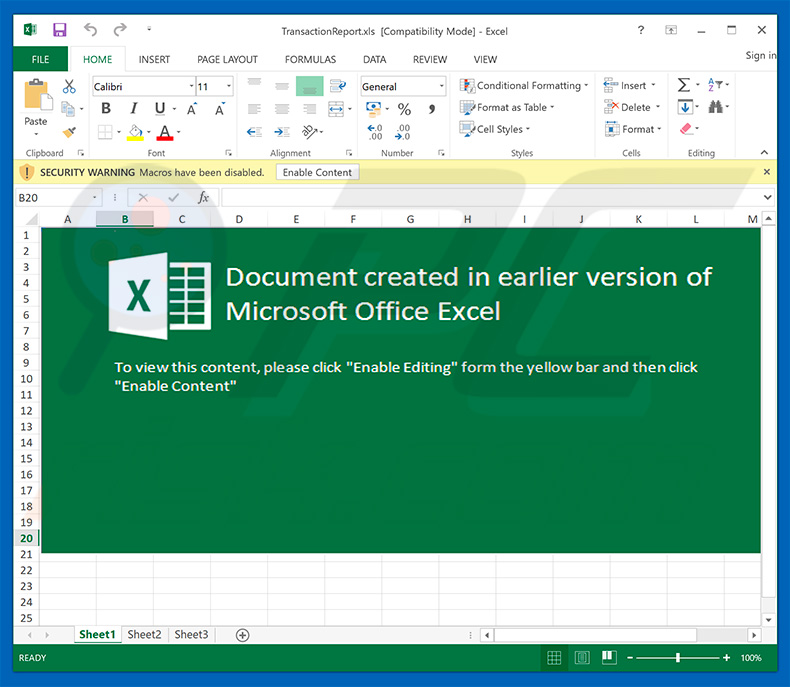
Task: Toggle Underline formatting
Action: pos(160,109)
